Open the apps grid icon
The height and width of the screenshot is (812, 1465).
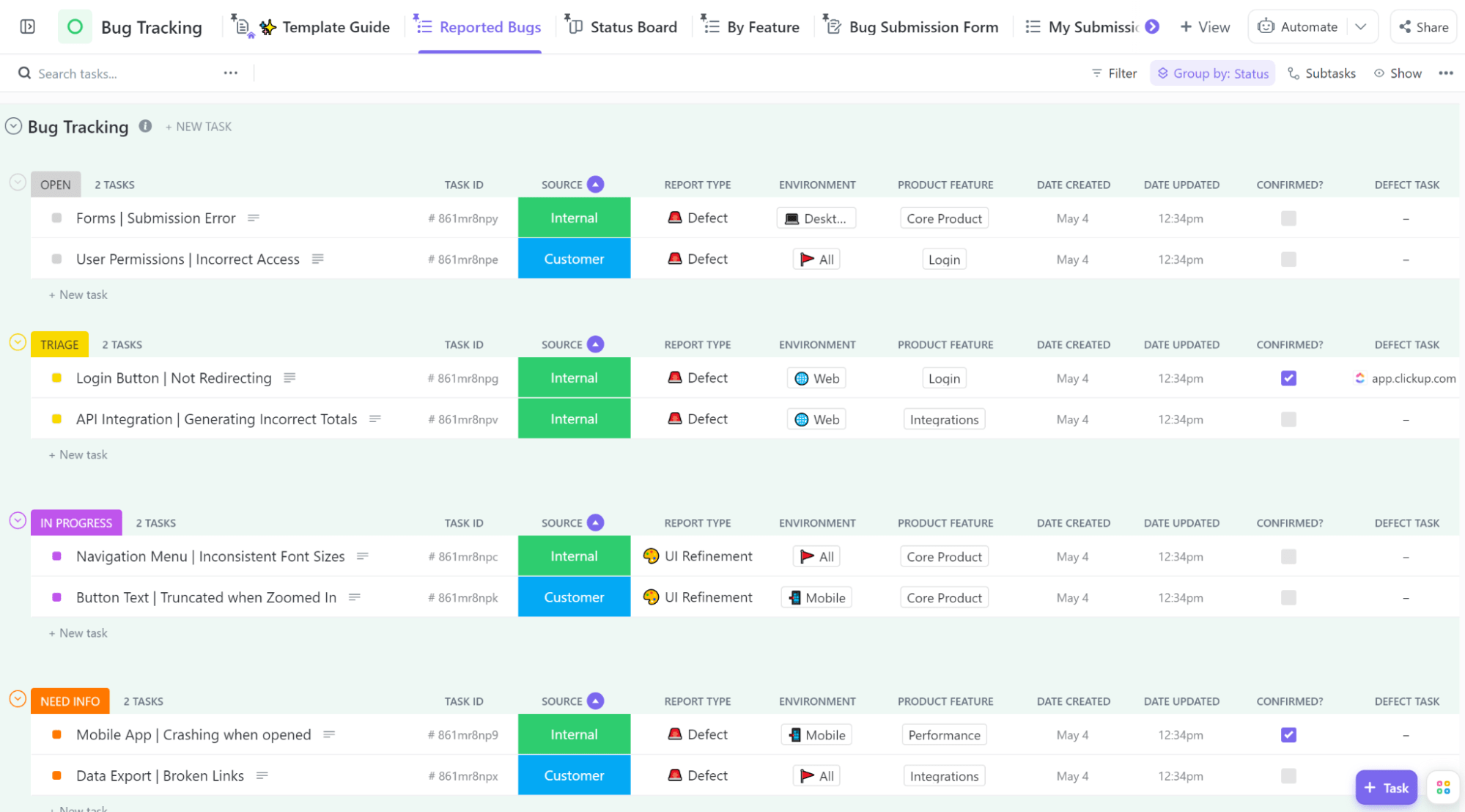click(1443, 787)
